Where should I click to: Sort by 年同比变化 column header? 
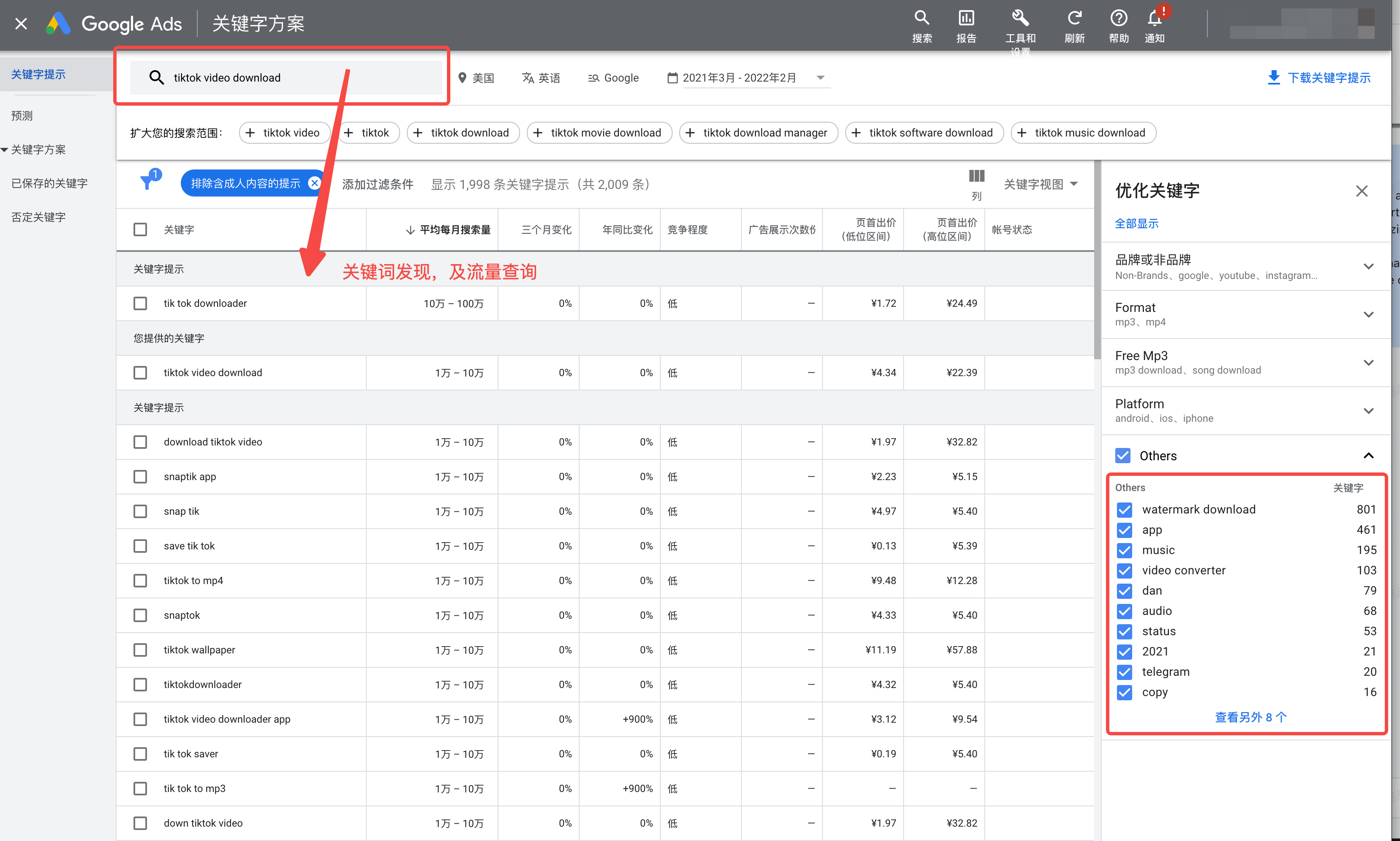coord(627,229)
